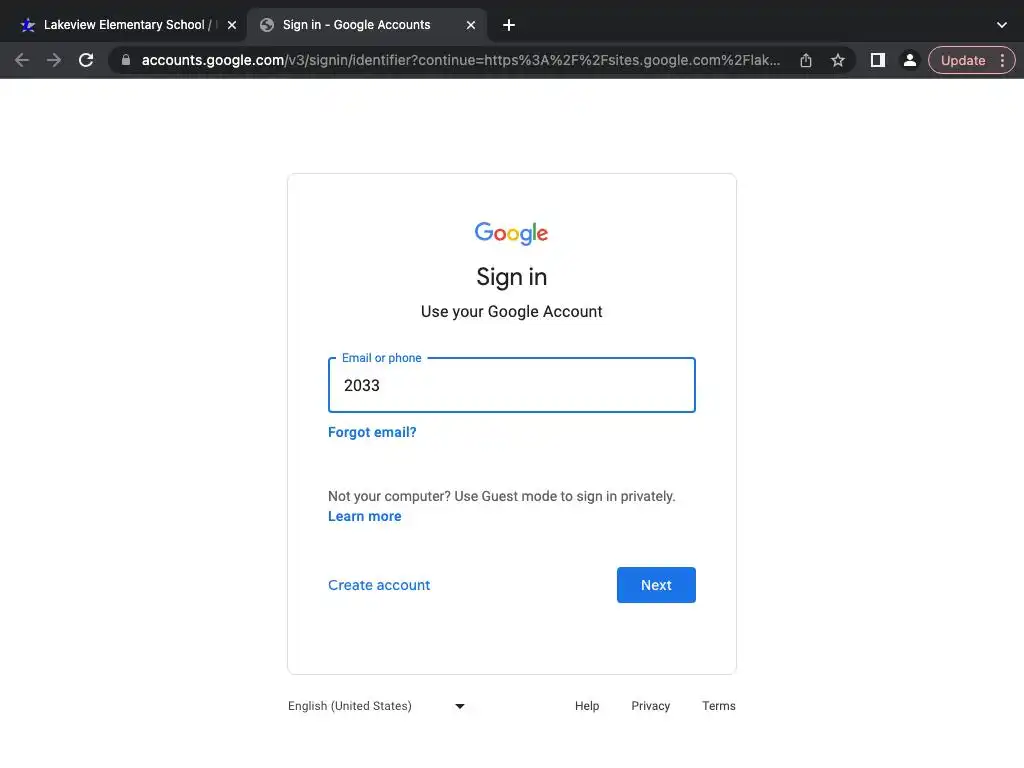Click the Next button
Image resolution: width=1024 pixels, height=768 pixels.
656,585
